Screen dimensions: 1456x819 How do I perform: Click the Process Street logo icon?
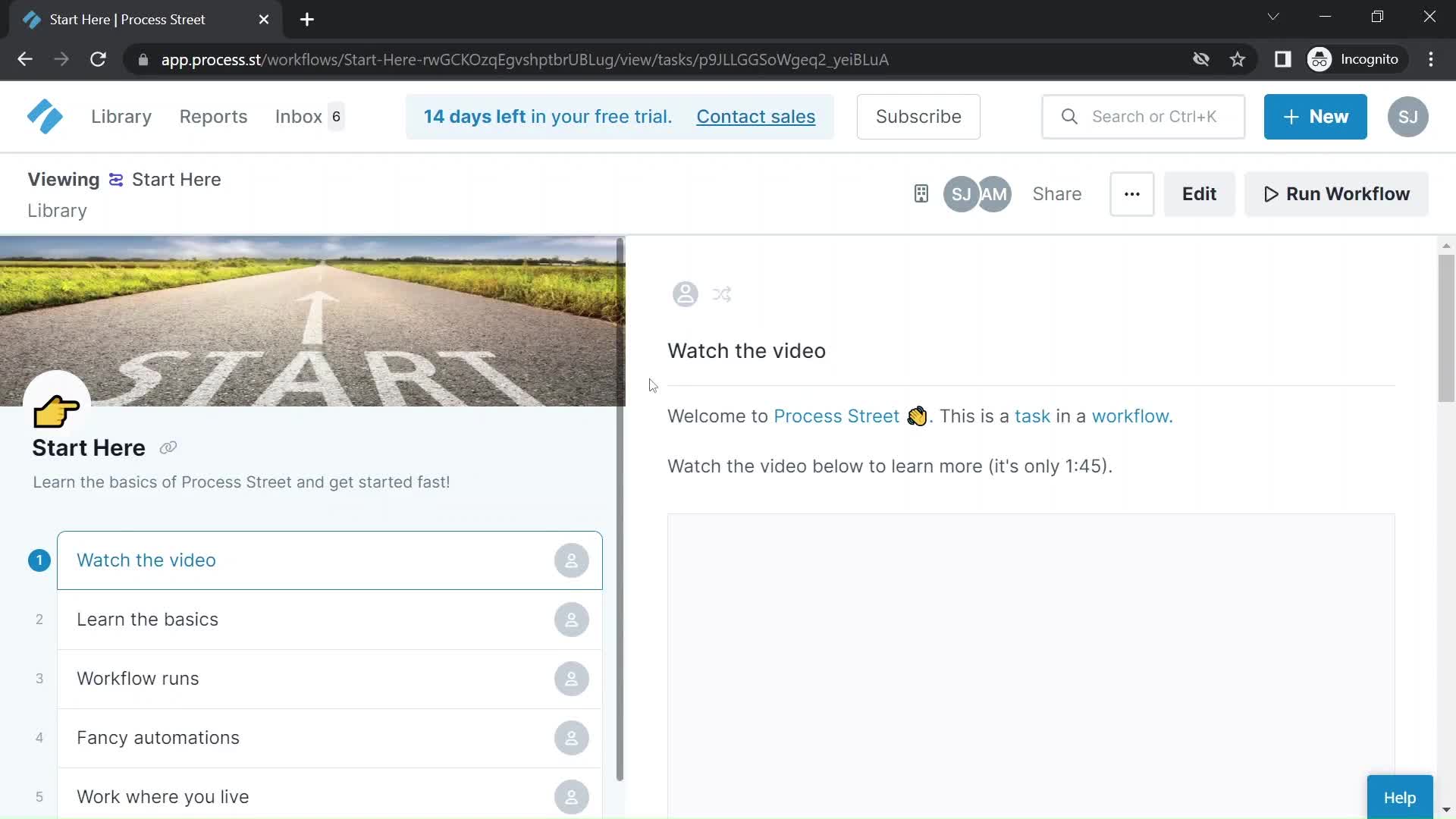click(x=45, y=117)
